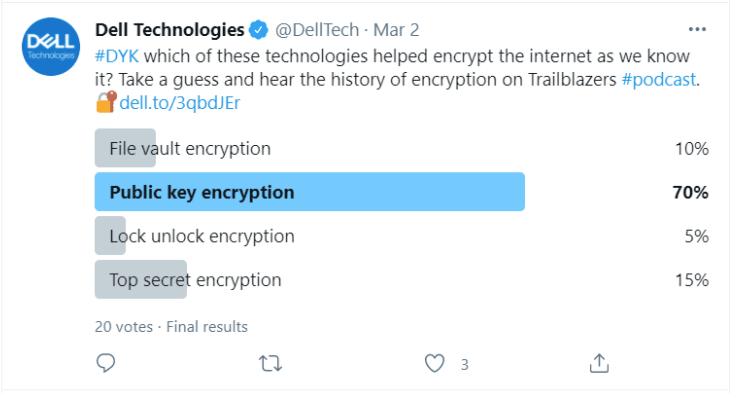Click the reply speech bubble icon
Screen dimensions: 733x394
click(x=106, y=363)
